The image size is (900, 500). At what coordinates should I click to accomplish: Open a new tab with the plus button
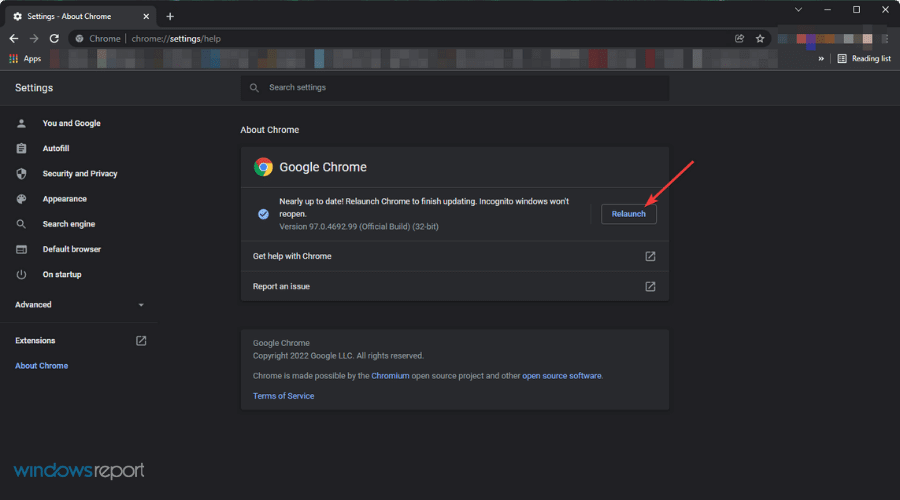point(170,16)
